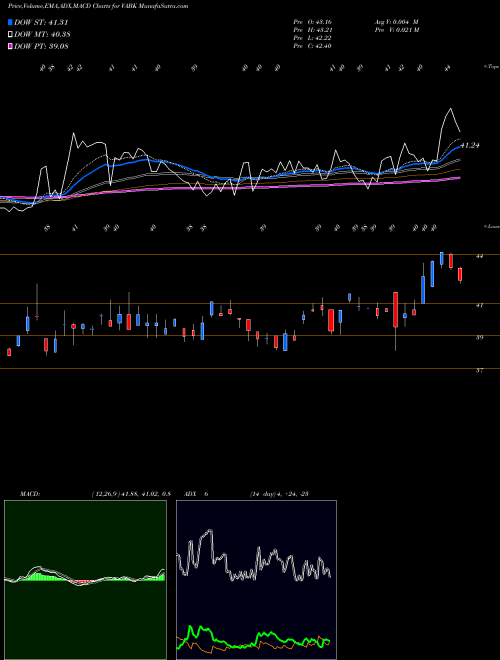Click the 37 price axis label
The height and width of the screenshot is (660, 500).
pyautogui.click(x=479, y=370)
